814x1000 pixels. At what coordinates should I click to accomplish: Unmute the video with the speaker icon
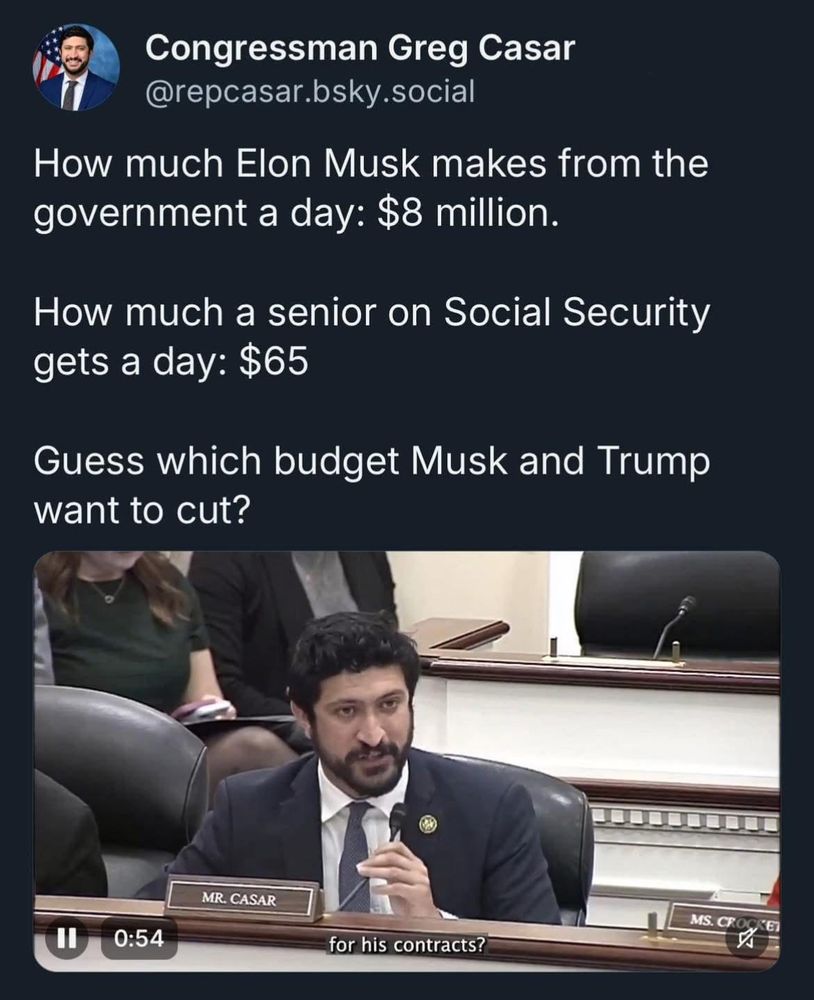748,938
